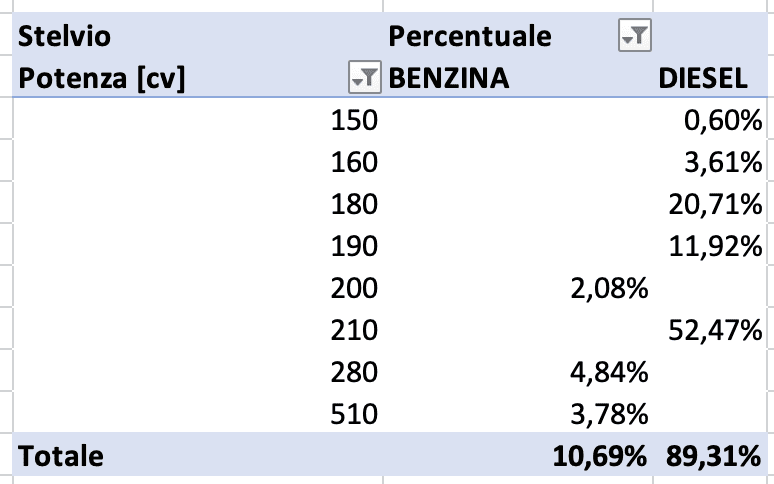Click the 180 row label cell

[354, 205]
